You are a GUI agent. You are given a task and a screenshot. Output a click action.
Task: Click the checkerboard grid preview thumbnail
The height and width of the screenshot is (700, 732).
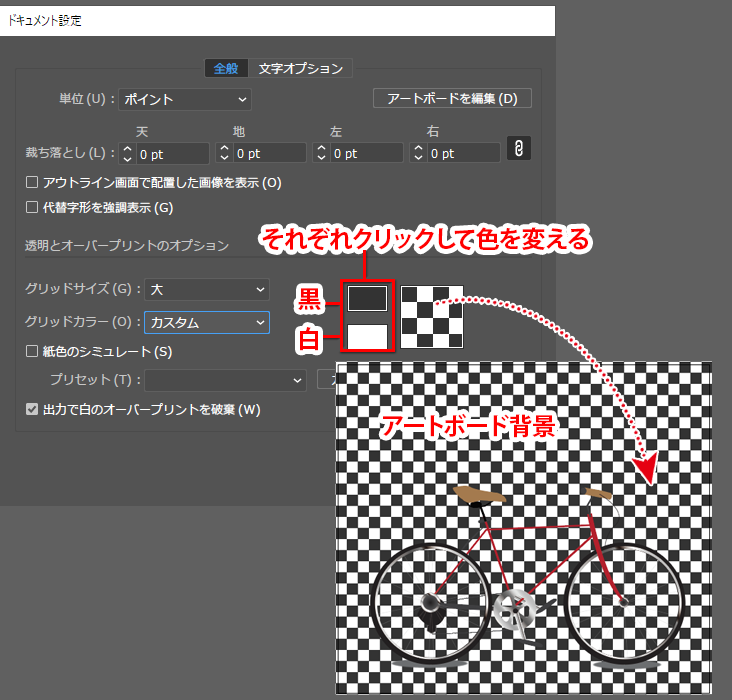pos(432,317)
